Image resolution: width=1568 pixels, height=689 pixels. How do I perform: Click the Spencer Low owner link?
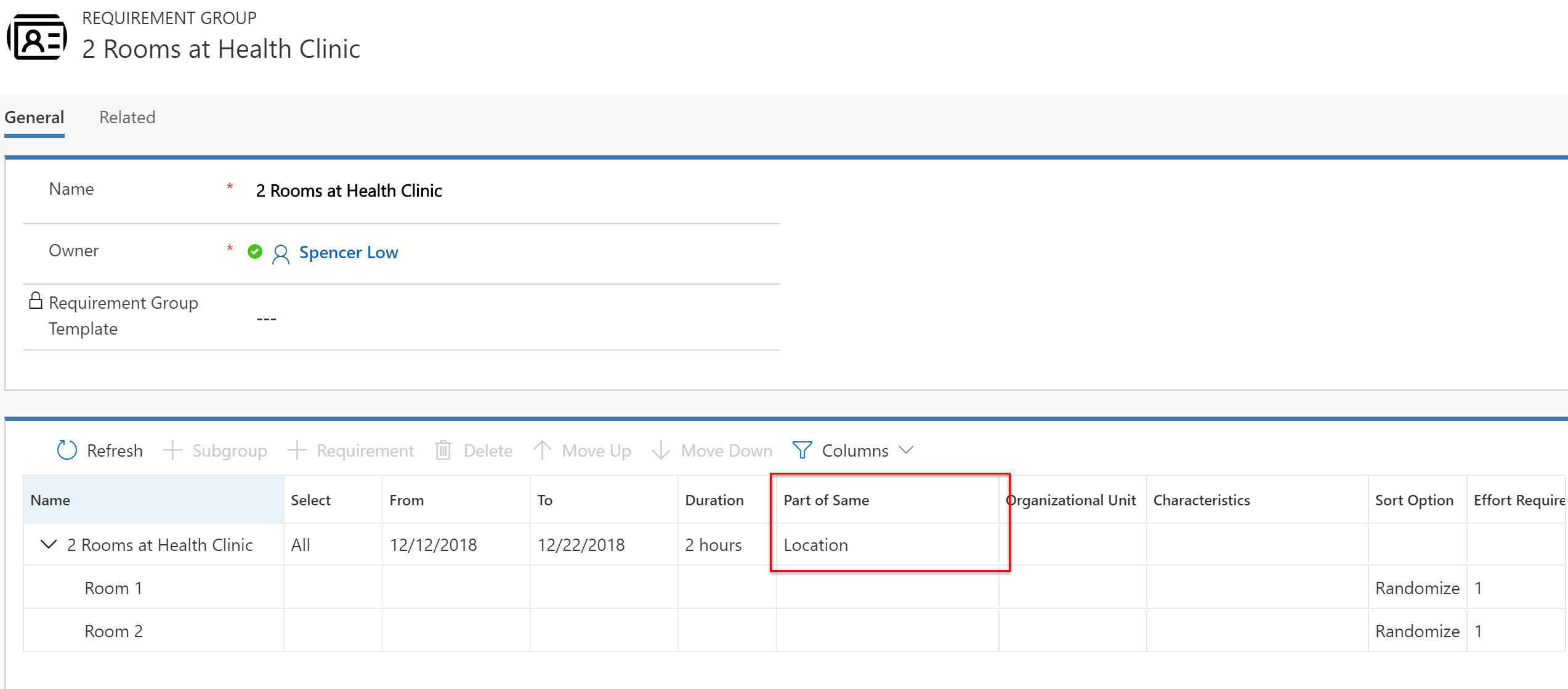(349, 252)
